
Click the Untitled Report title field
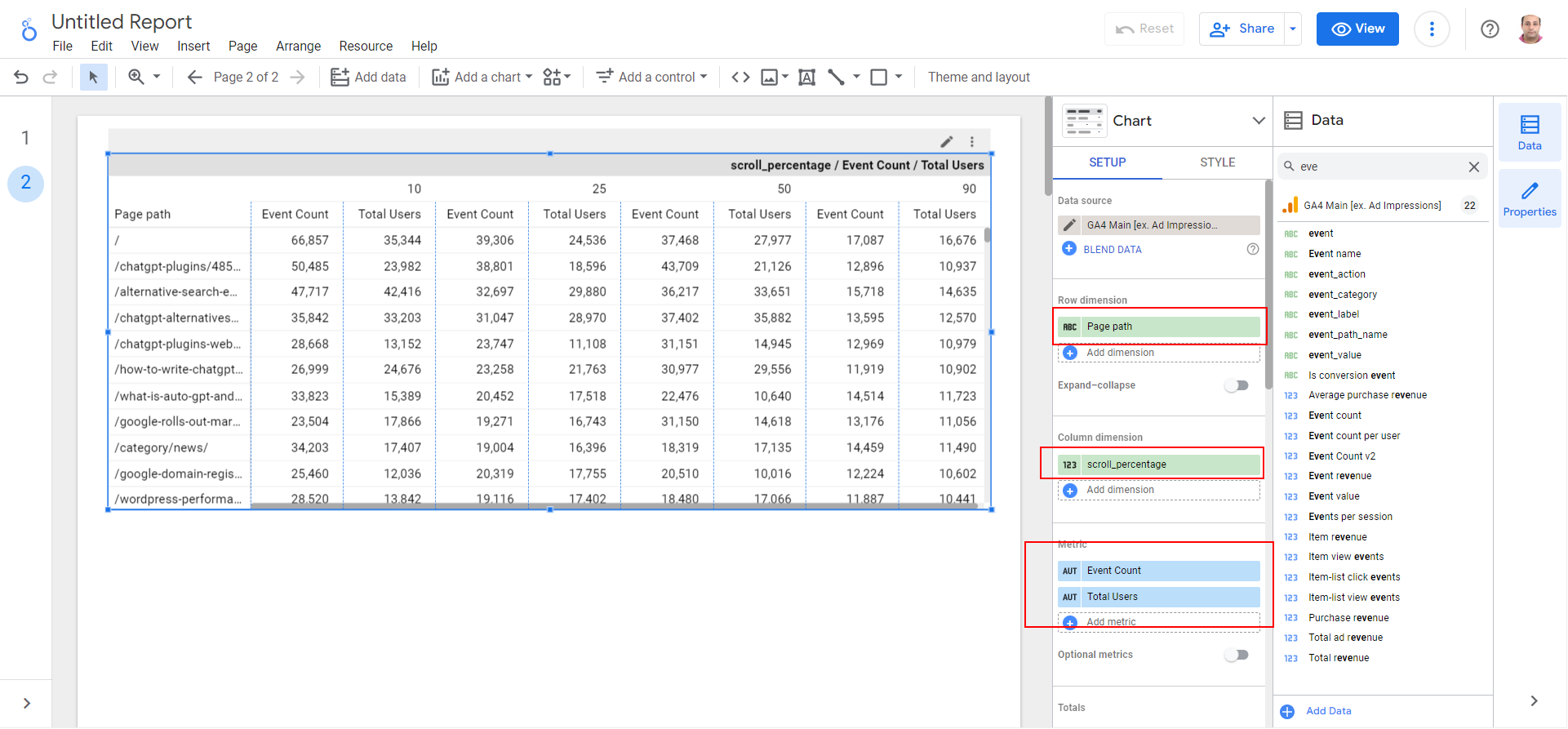pos(122,21)
